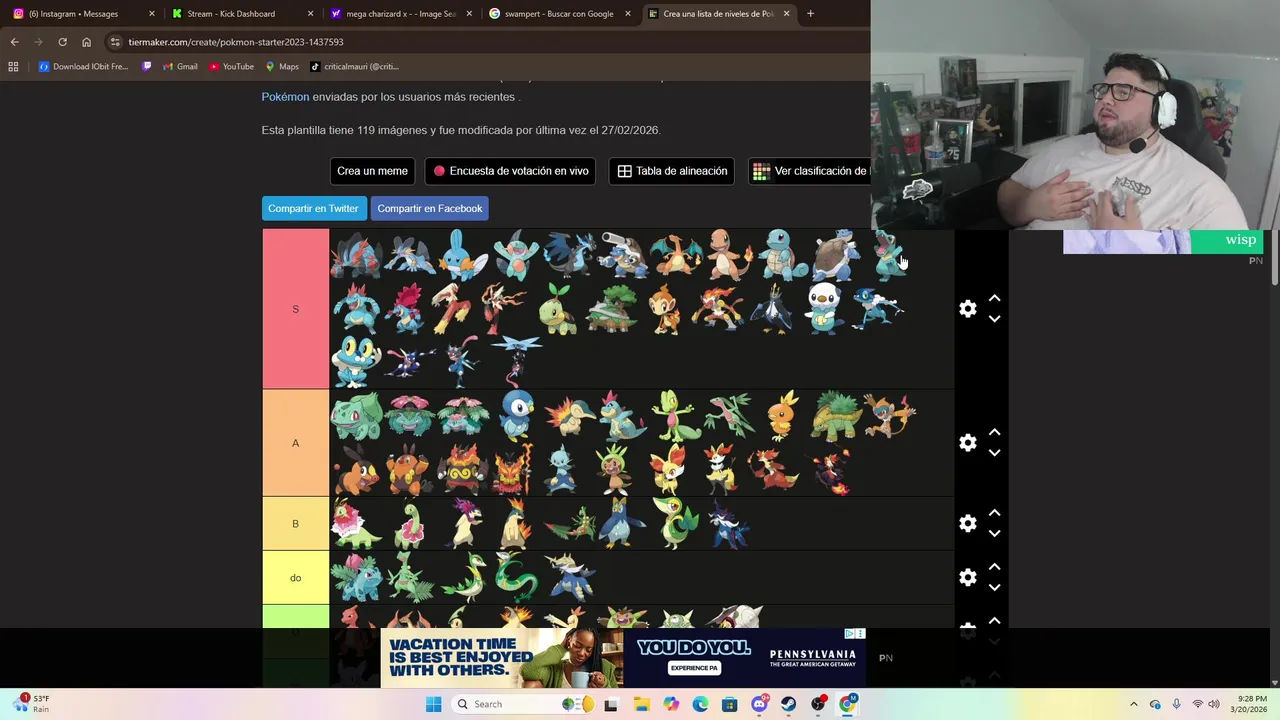Open Microsoft Edge from the taskbar
Image resolution: width=1280 pixels, height=720 pixels.
pos(700,704)
